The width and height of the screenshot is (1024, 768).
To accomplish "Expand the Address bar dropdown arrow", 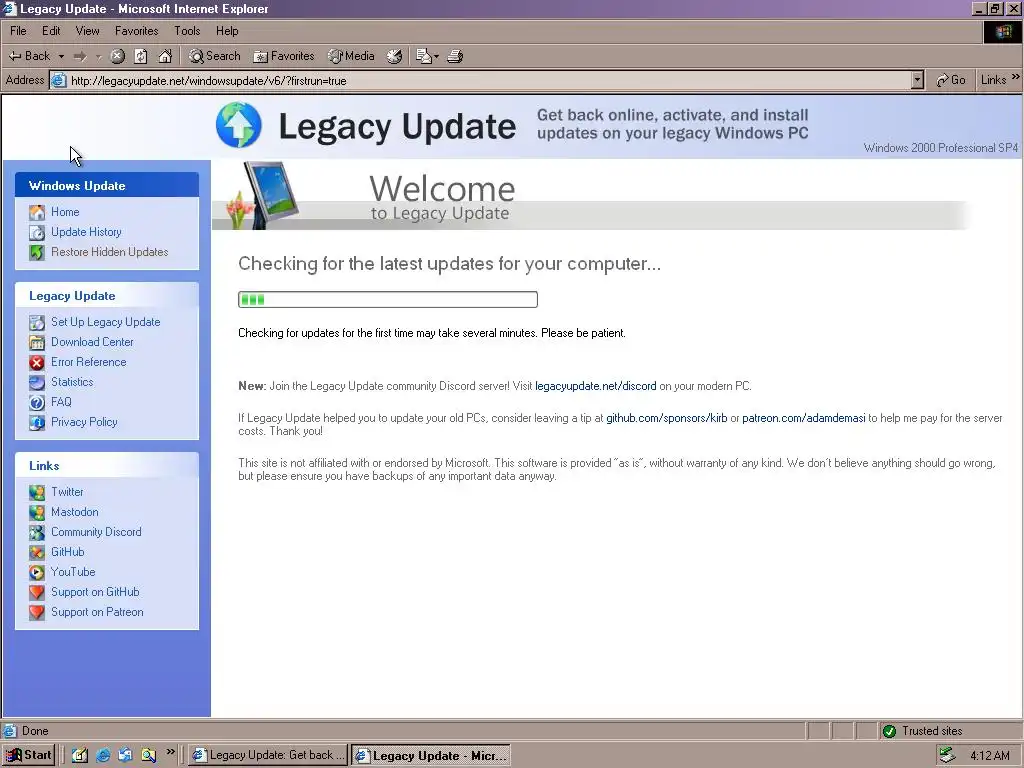I will [x=918, y=80].
